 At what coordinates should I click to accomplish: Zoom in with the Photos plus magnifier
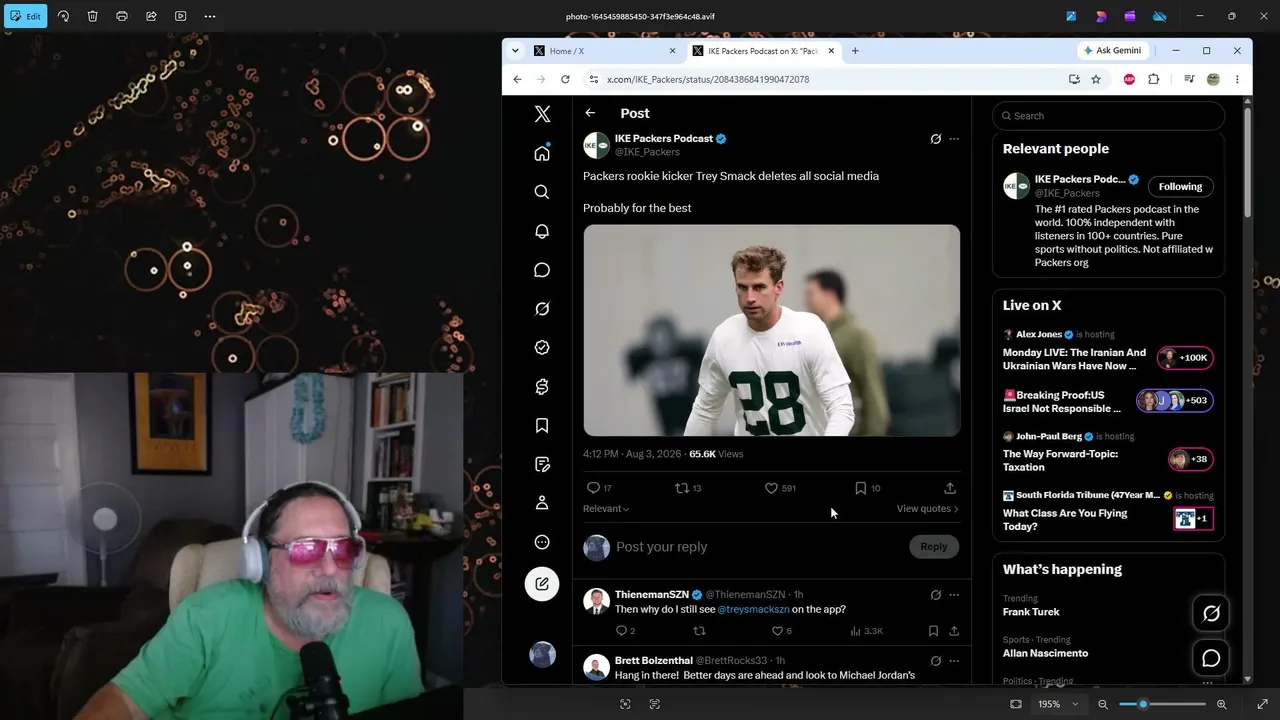pos(1221,704)
